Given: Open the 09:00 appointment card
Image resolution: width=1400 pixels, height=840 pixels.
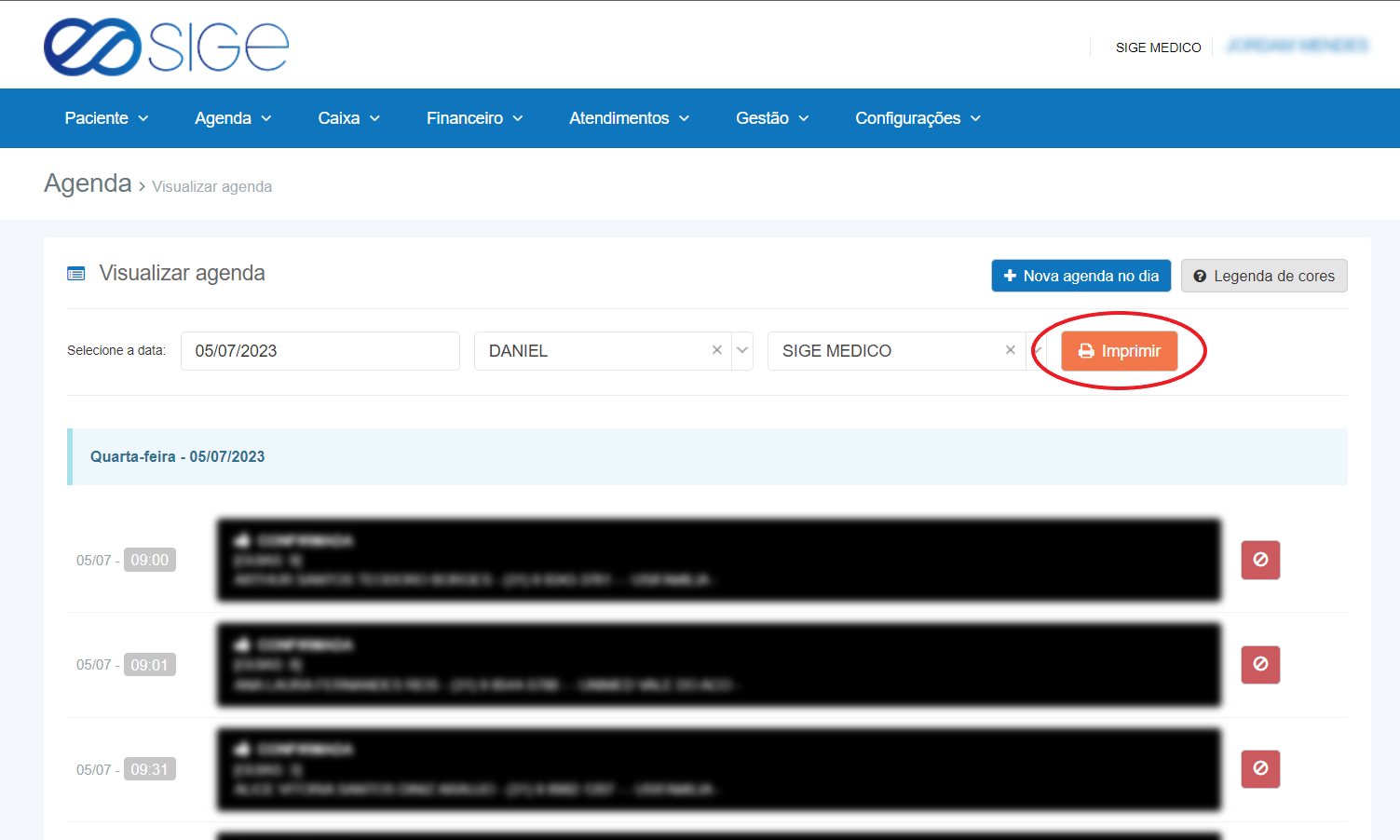Looking at the screenshot, I should (x=718, y=560).
